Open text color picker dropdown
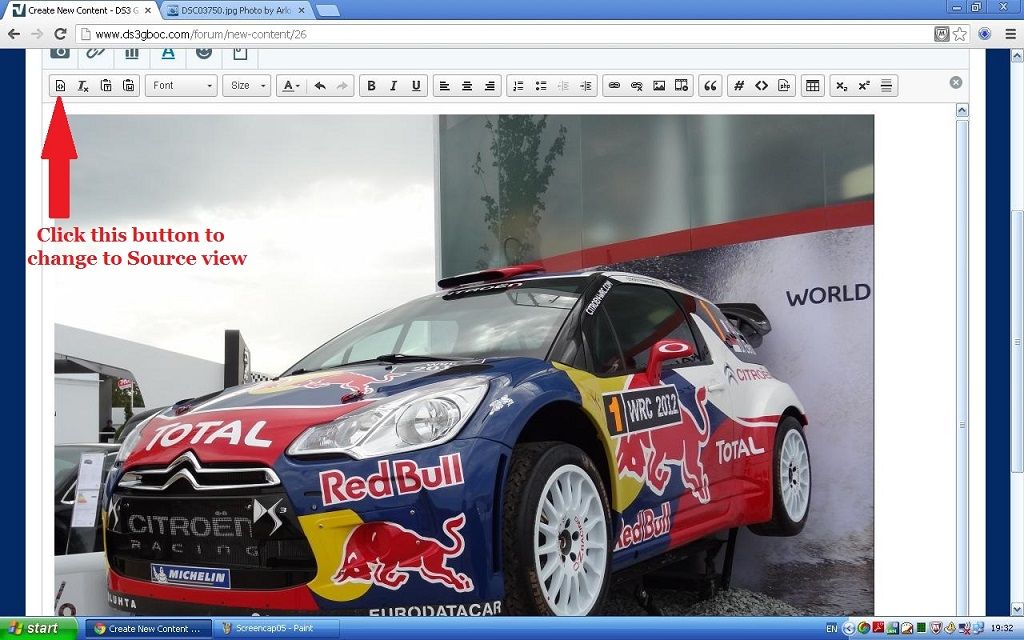The width and height of the screenshot is (1024, 640). pyautogui.click(x=291, y=86)
